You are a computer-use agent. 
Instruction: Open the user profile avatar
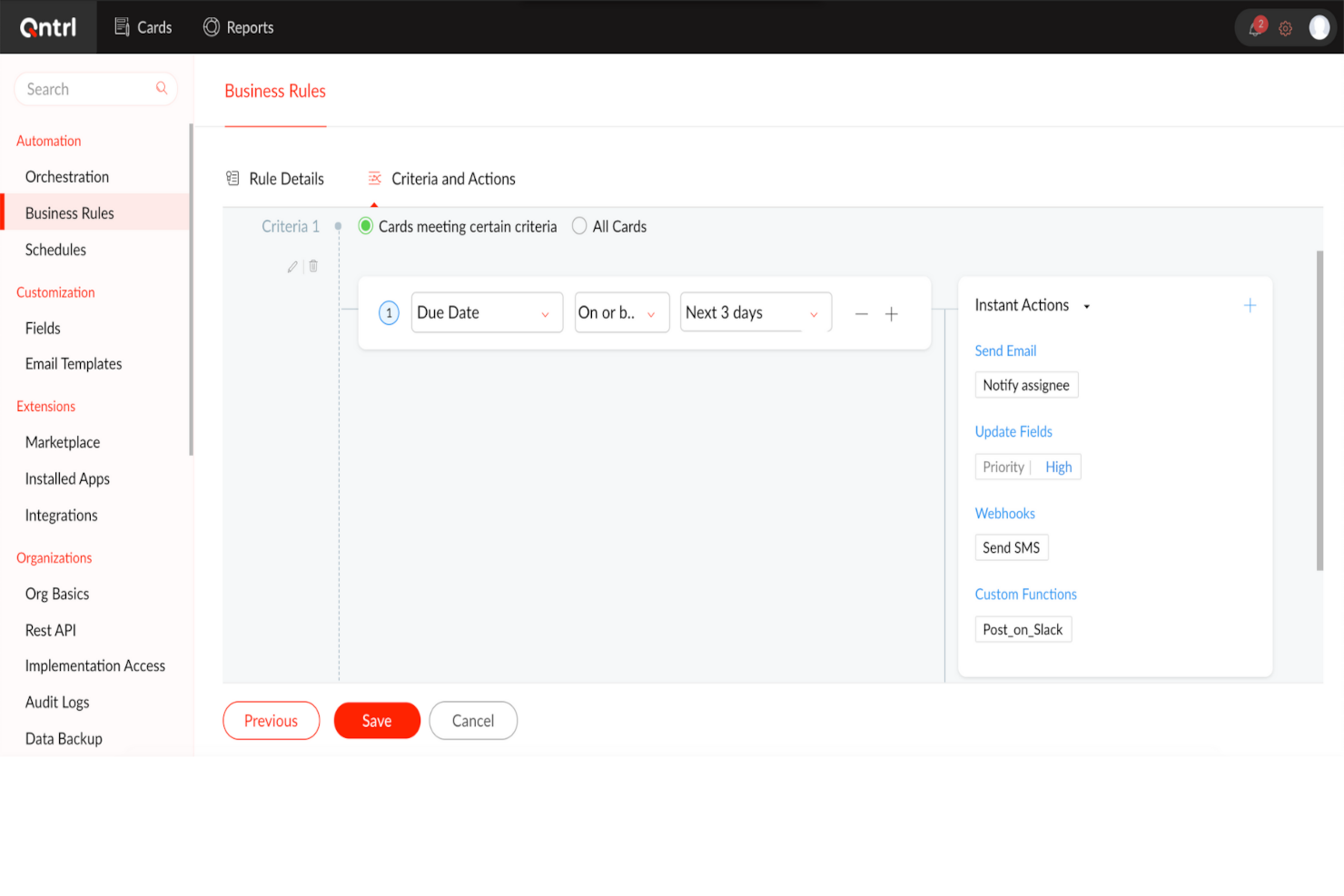pos(1319,27)
